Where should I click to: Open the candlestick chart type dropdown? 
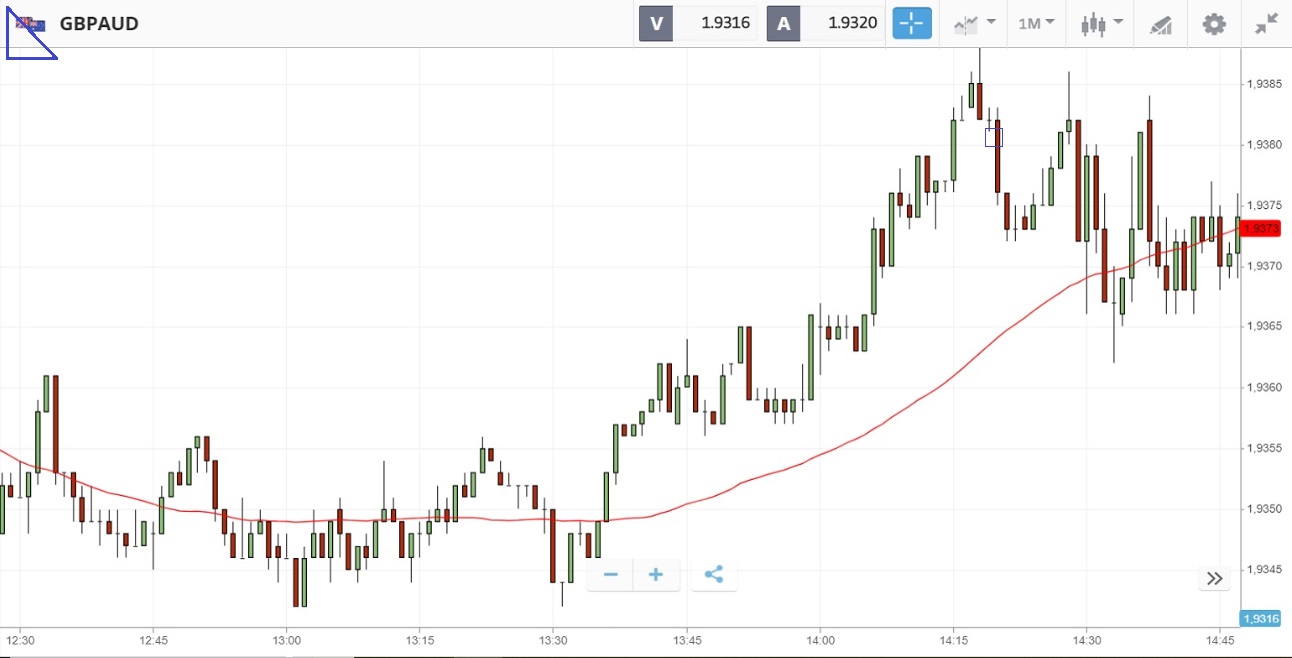tap(1102, 23)
